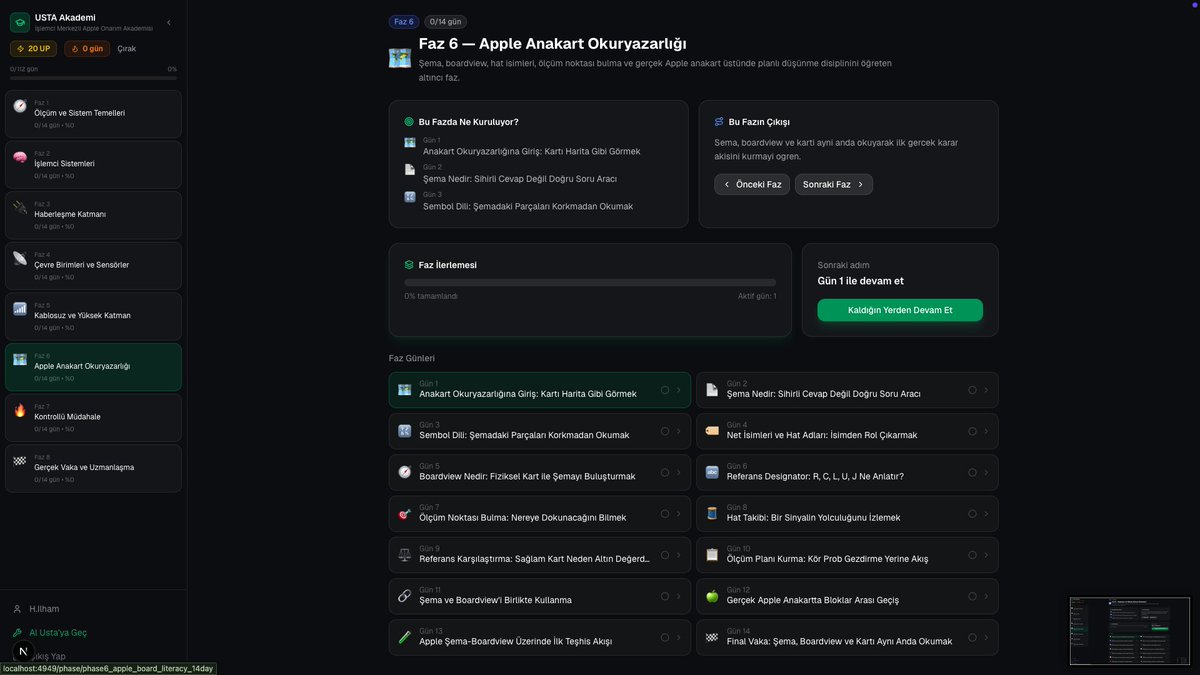Screen dimensions: 1200x675
Task: Click the 20 UP points badge
Action: pos(34,48)
